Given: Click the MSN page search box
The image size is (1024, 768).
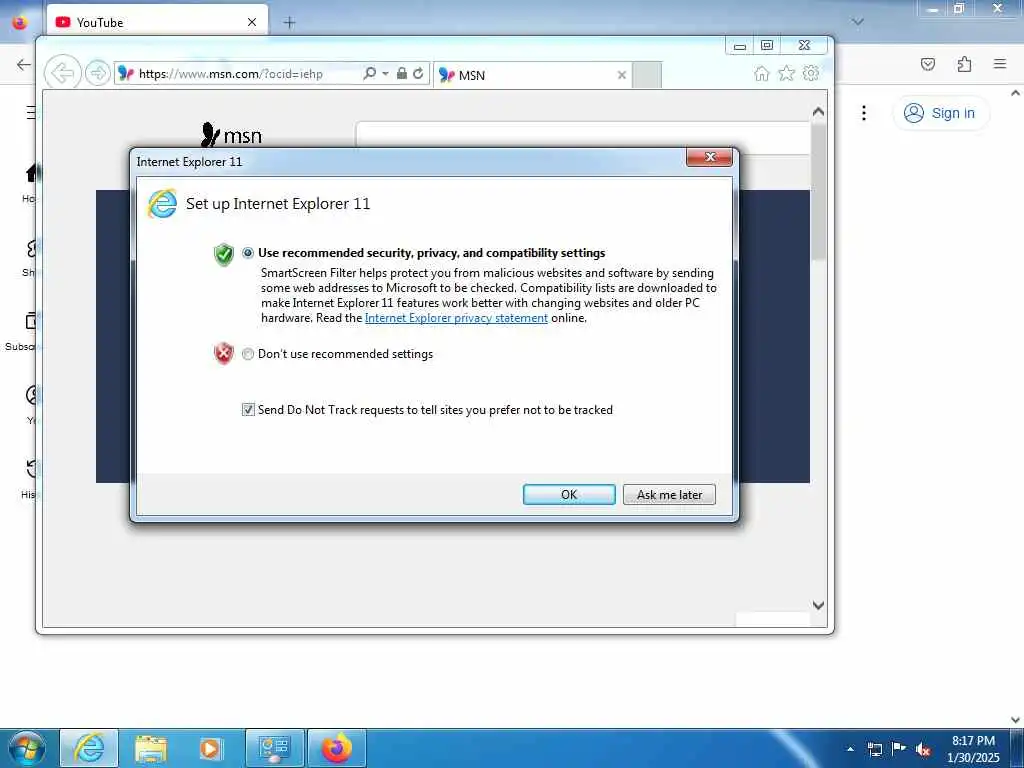Looking at the screenshot, I should click(x=583, y=134).
